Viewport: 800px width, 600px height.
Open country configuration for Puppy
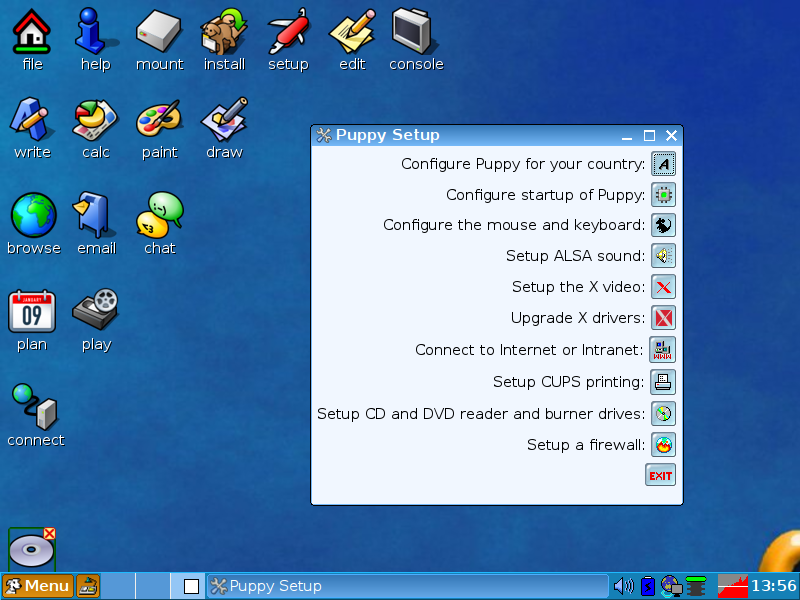[661, 164]
